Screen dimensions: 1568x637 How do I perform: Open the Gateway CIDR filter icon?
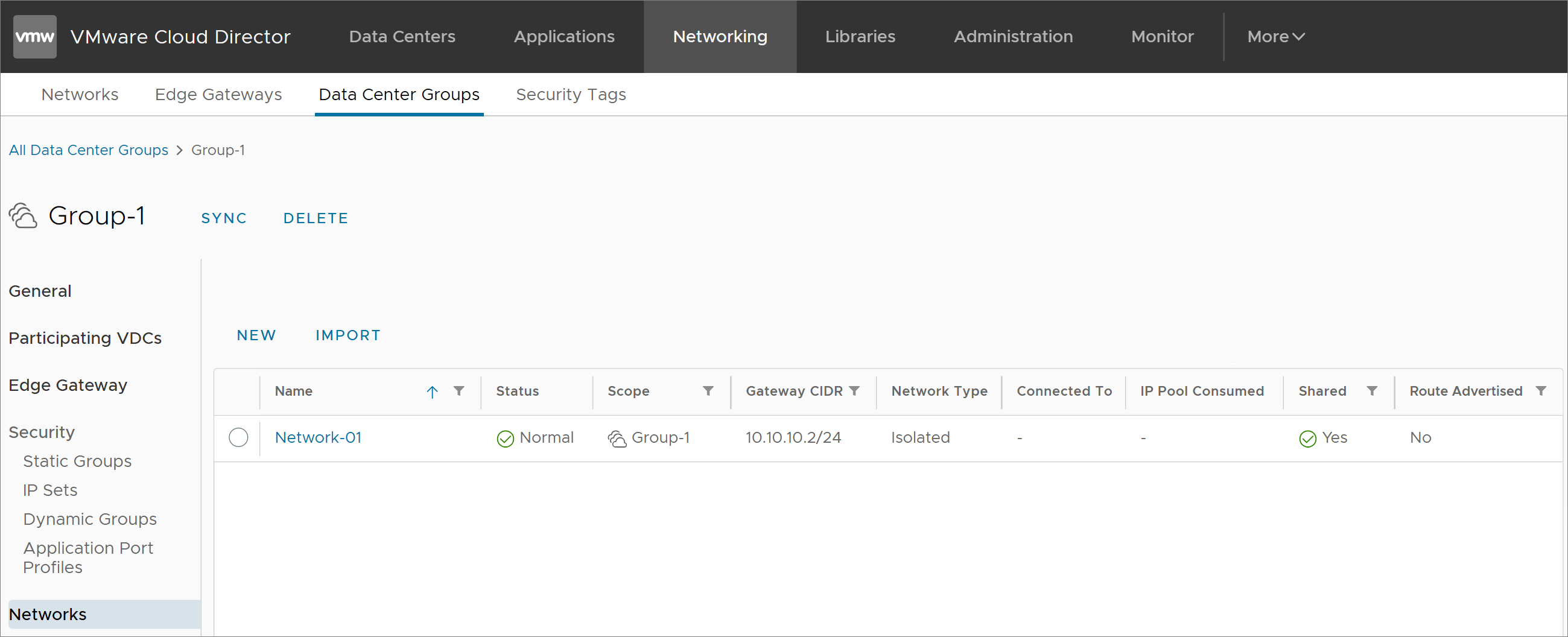[854, 391]
